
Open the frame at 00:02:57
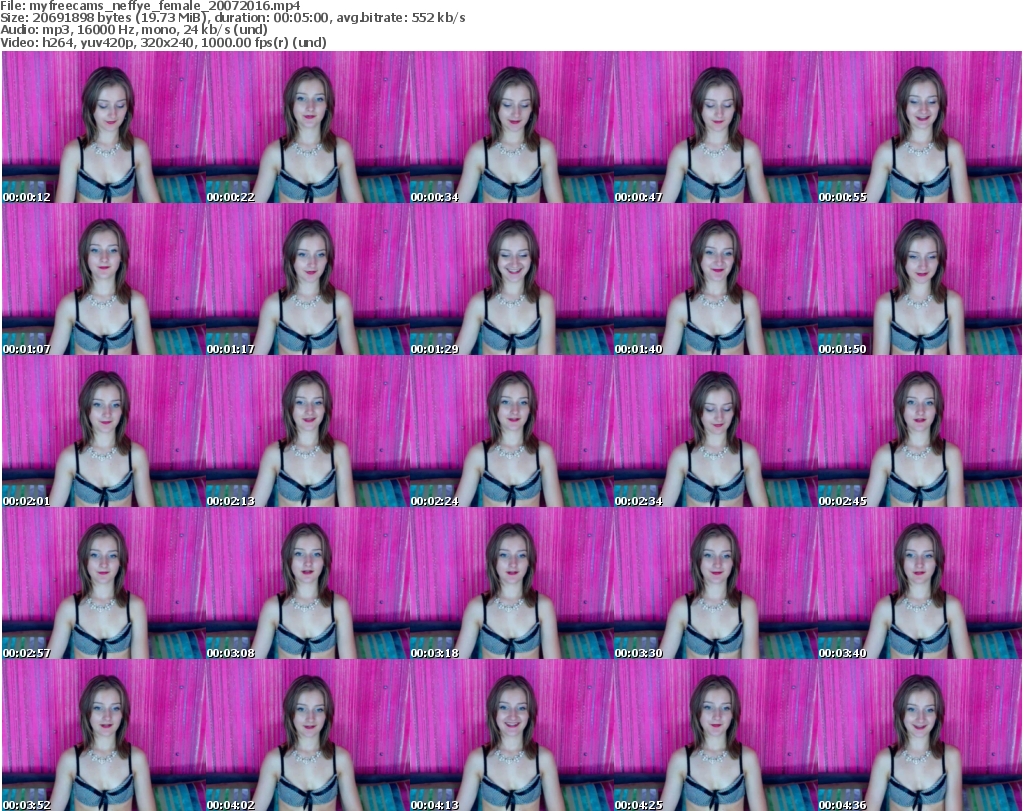click(x=104, y=584)
